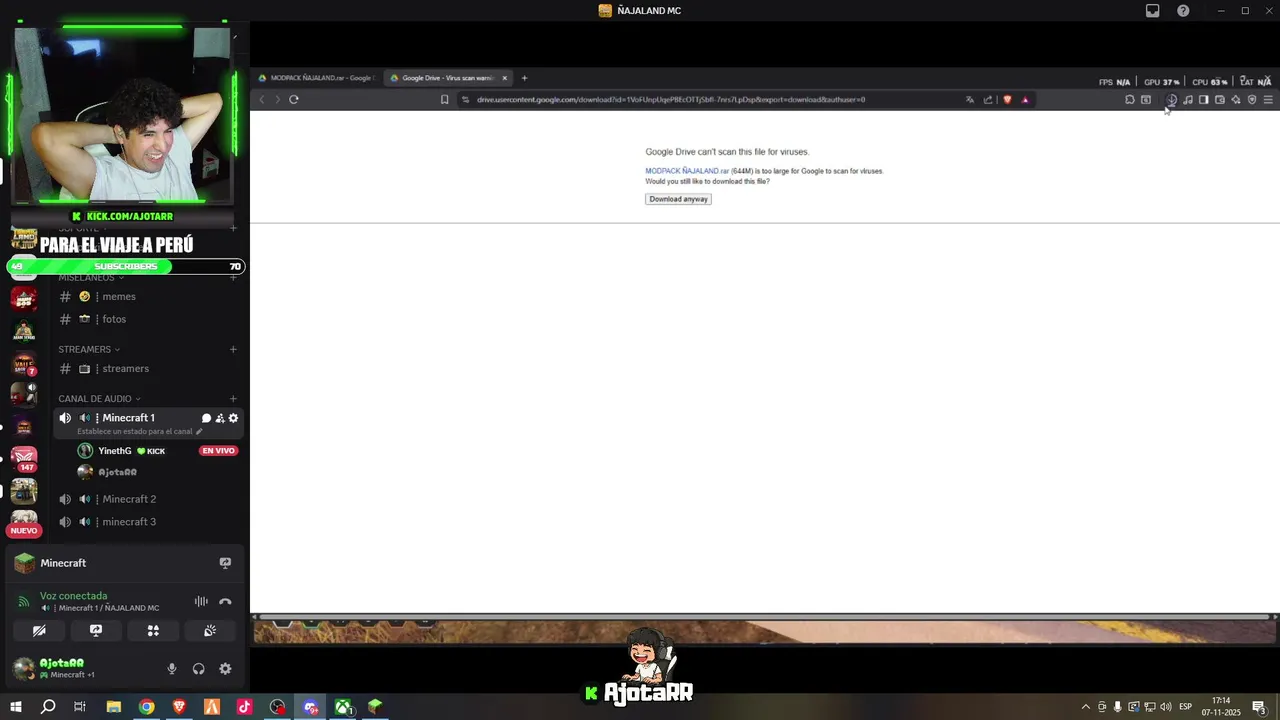Open Discord inbox in title bar

coord(1152,11)
